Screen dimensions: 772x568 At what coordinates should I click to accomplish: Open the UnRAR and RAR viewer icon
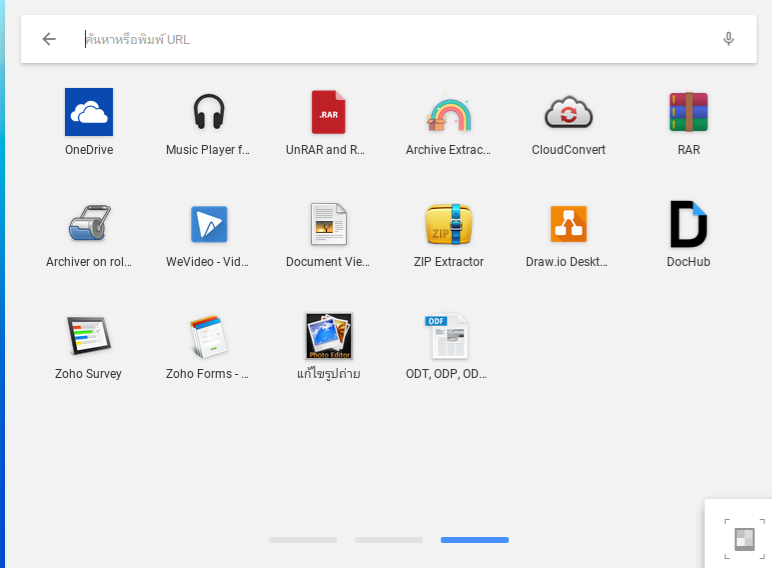[328, 112]
